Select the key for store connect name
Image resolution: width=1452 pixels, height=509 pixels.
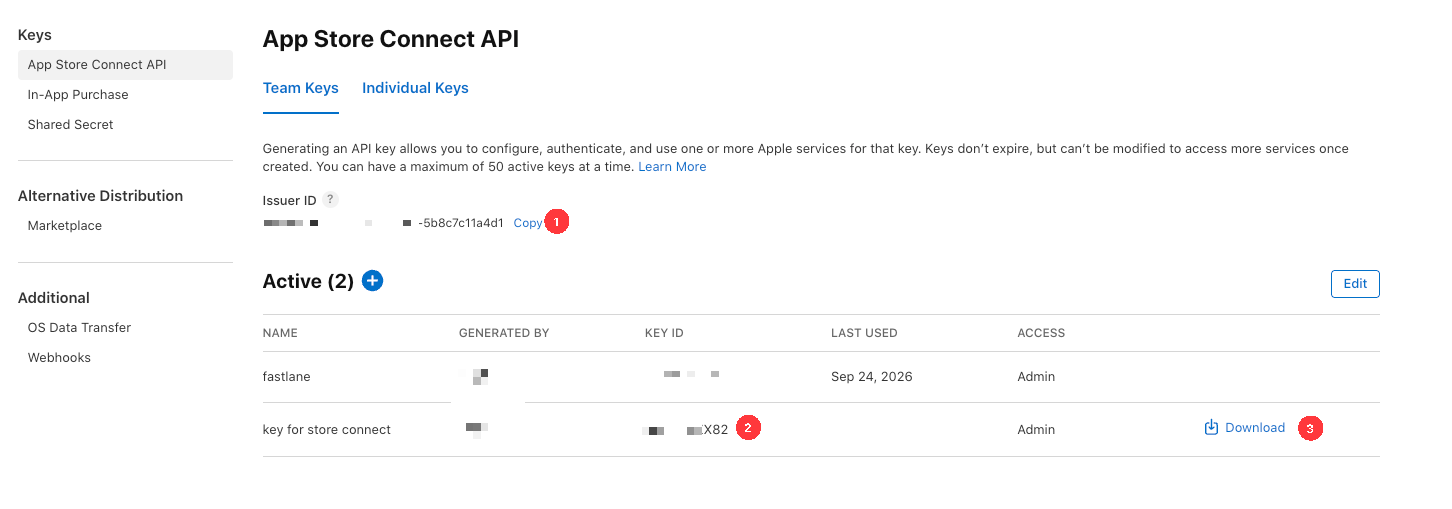point(327,430)
